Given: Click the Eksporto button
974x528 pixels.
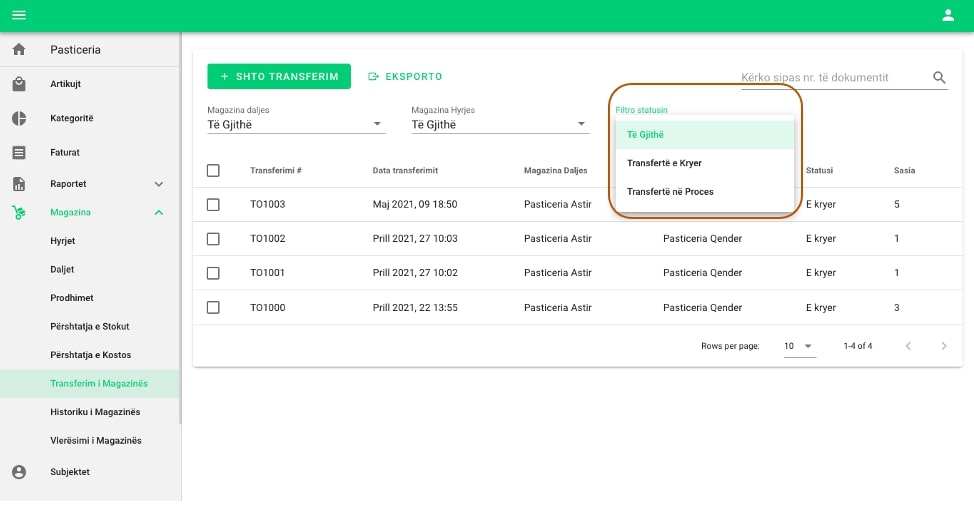Looking at the screenshot, I should [x=405, y=76].
